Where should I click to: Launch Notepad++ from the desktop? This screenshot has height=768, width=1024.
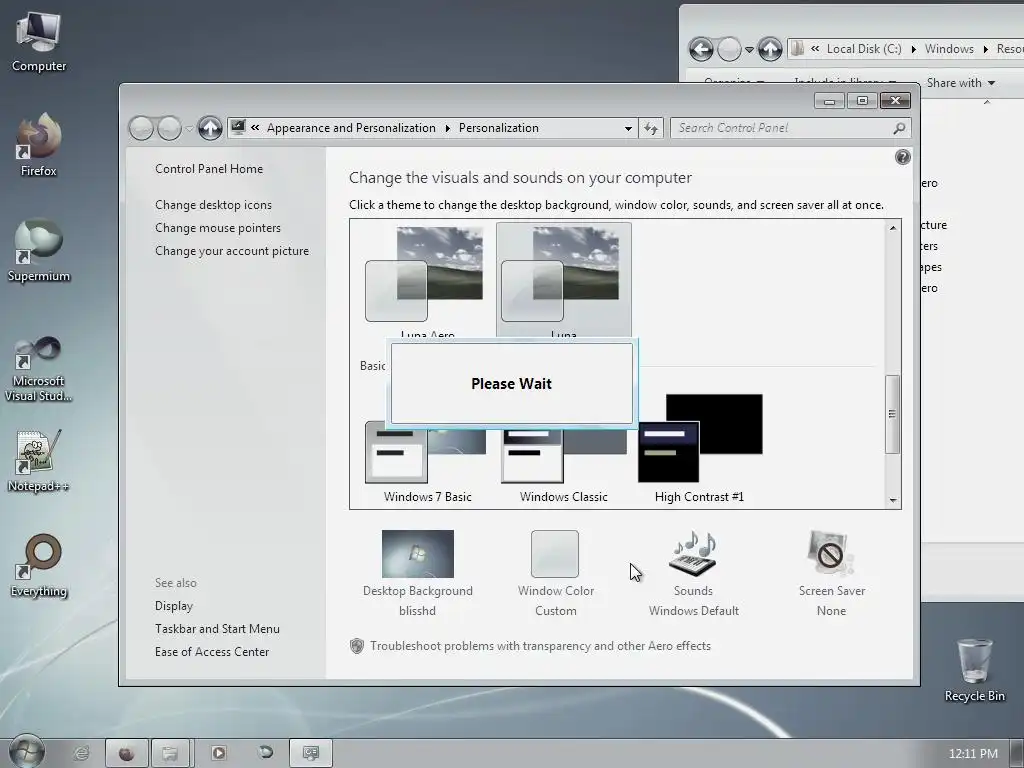tap(39, 460)
